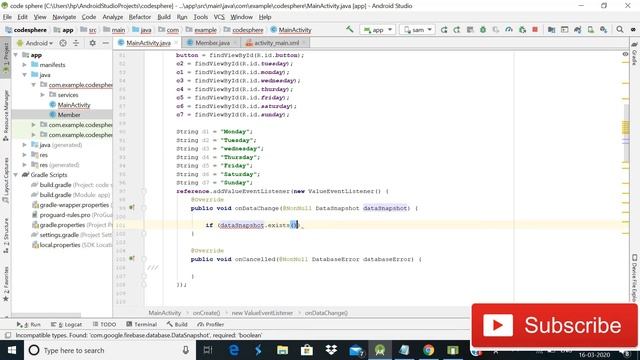640x360 pixels.
Task: Open the Build menu
Action: pyautogui.click(x=164, y=17)
